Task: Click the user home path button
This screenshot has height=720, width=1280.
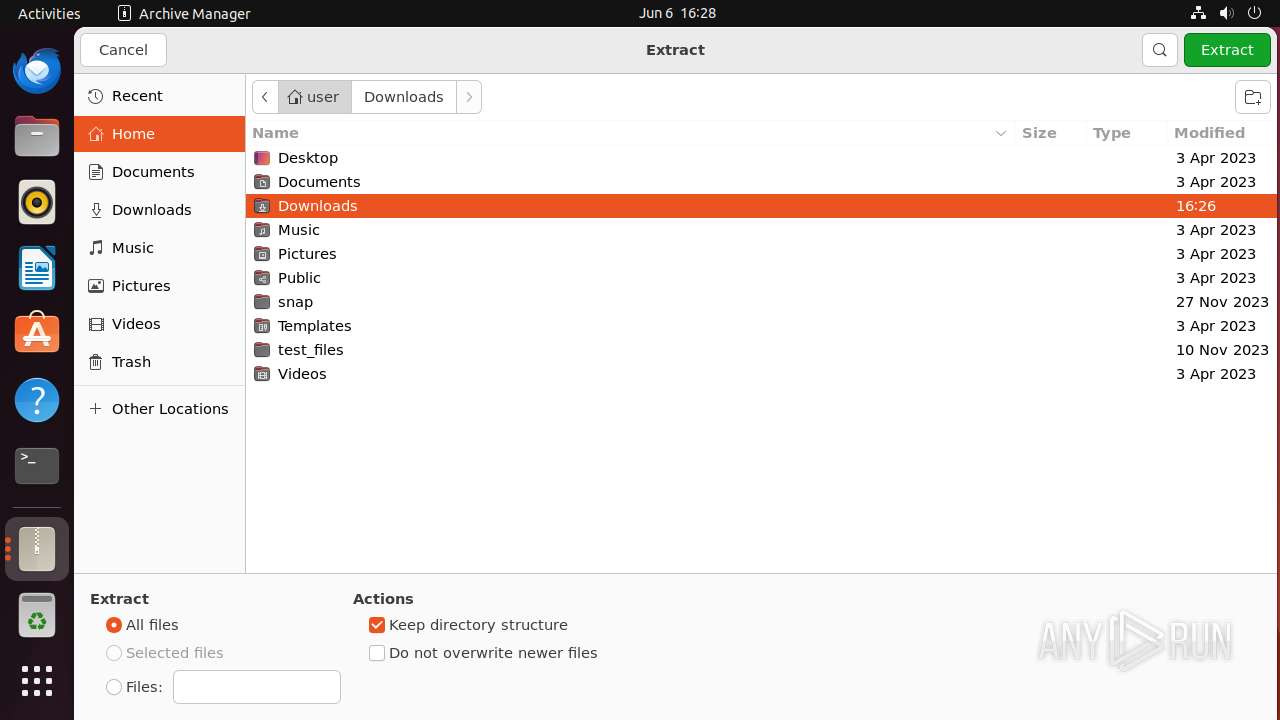Action: [x=314, y=97]
